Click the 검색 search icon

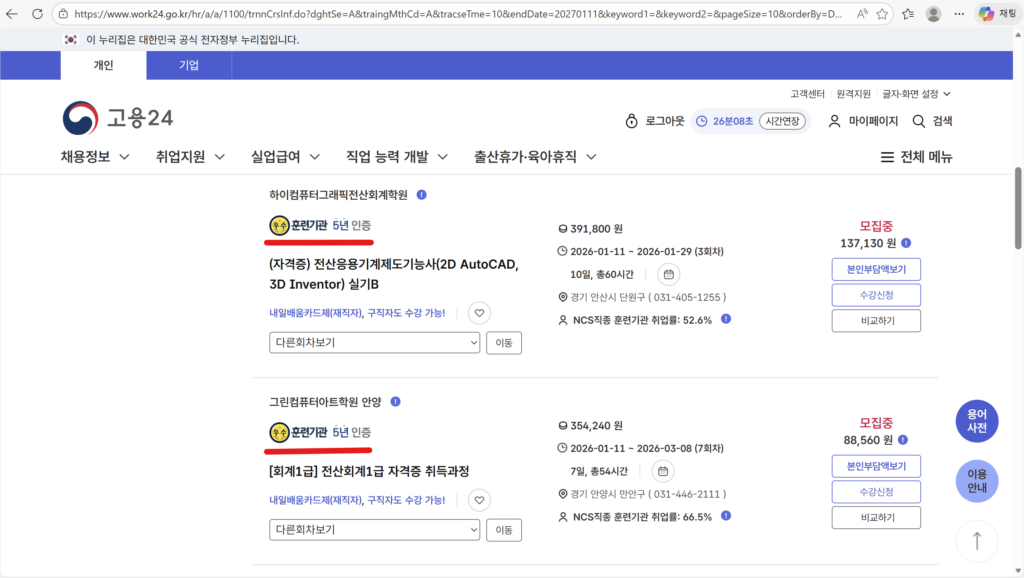pos(919,120)
